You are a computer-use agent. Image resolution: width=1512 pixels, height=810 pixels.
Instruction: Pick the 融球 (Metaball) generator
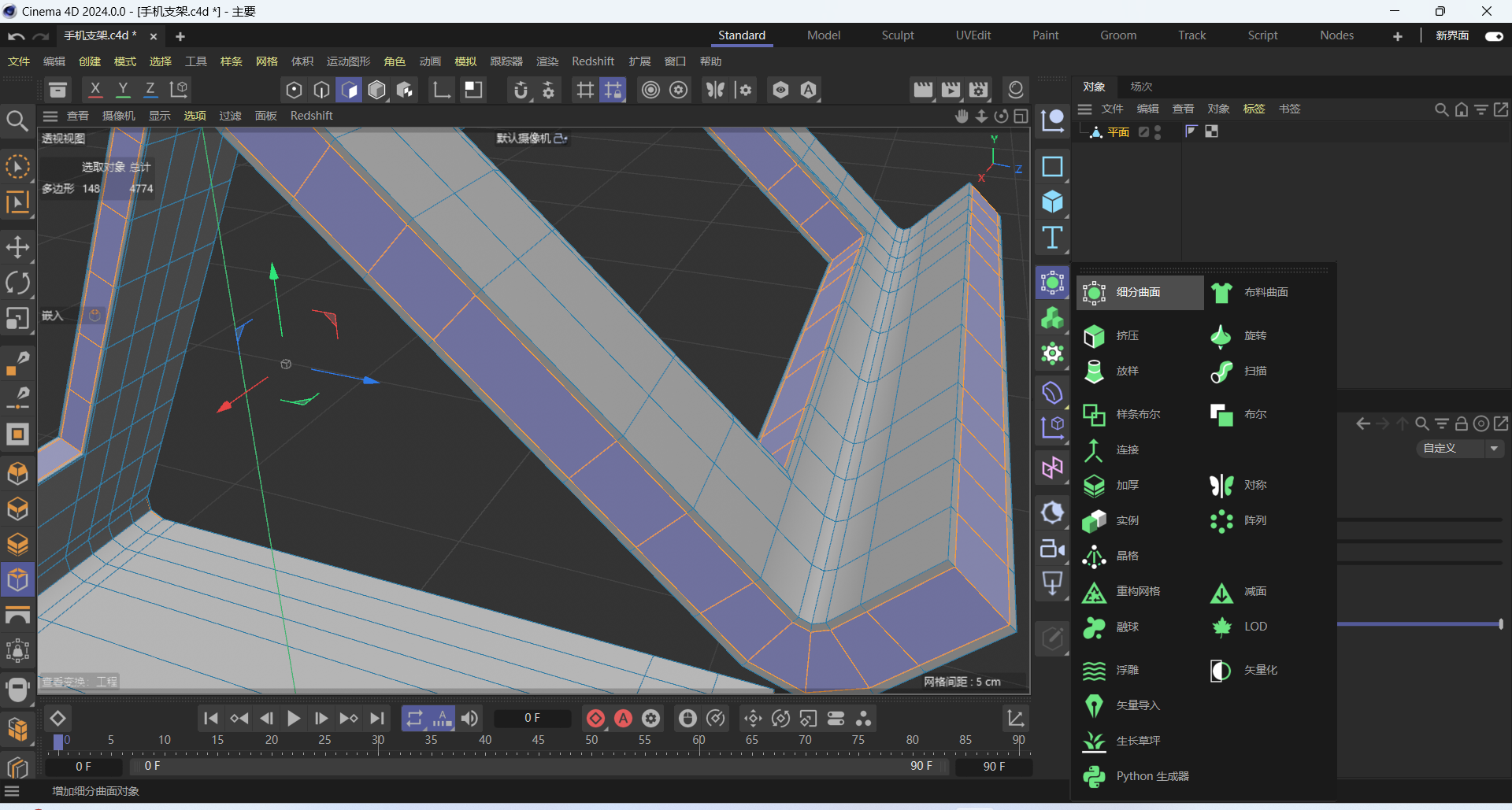coord(1094,627)
